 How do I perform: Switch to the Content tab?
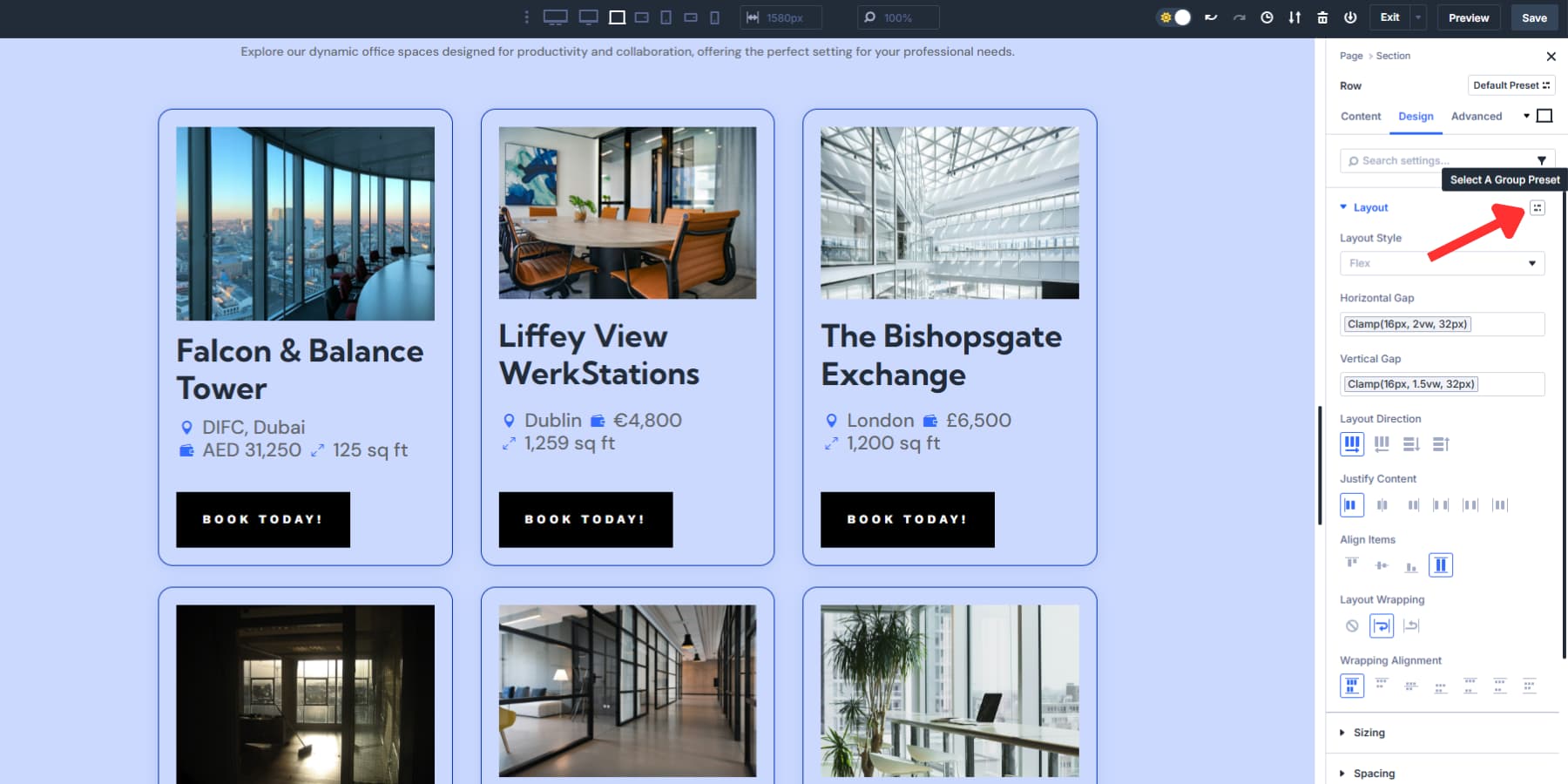pos(1360,116)
